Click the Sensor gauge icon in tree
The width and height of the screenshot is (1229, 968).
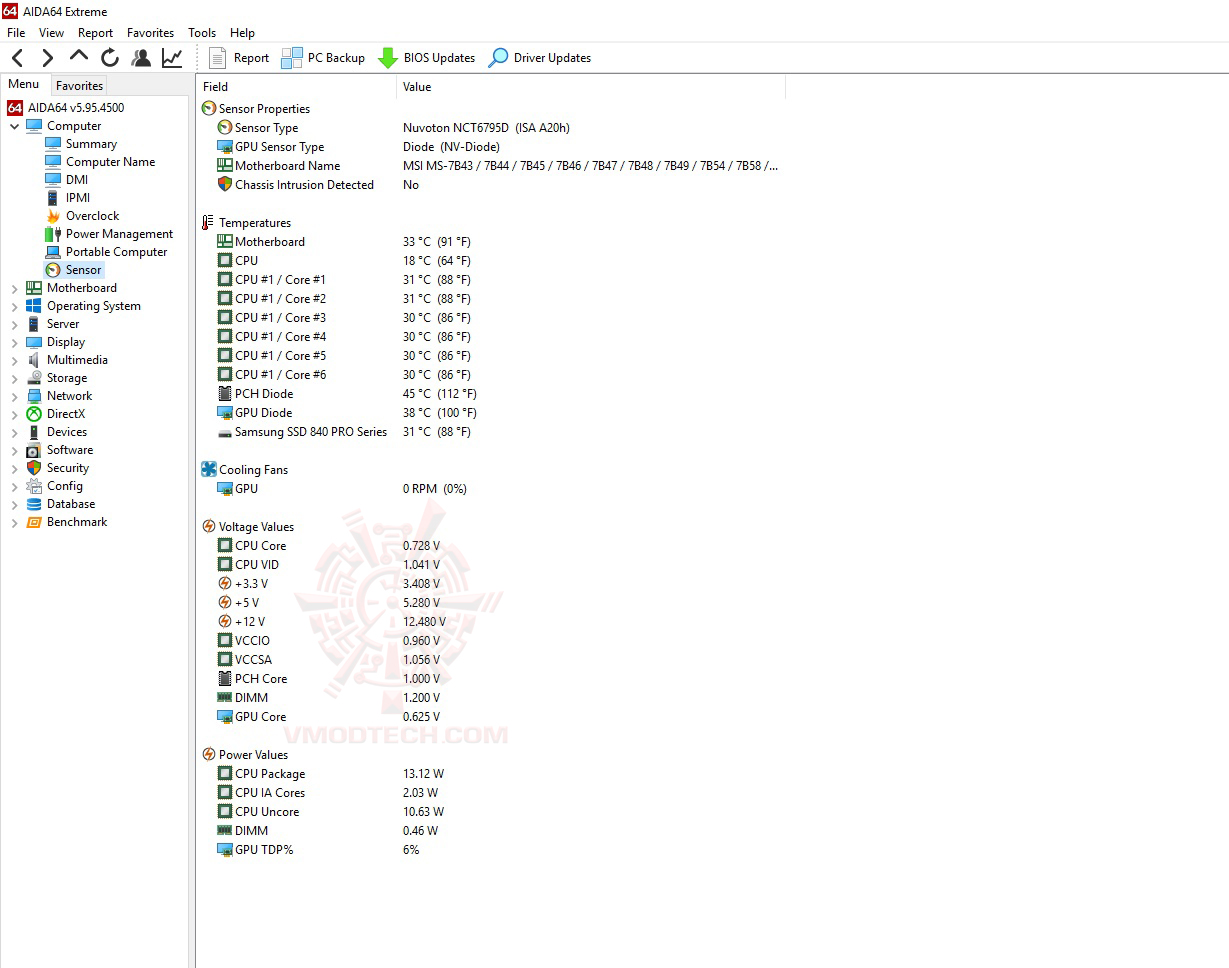pos(53,270)
